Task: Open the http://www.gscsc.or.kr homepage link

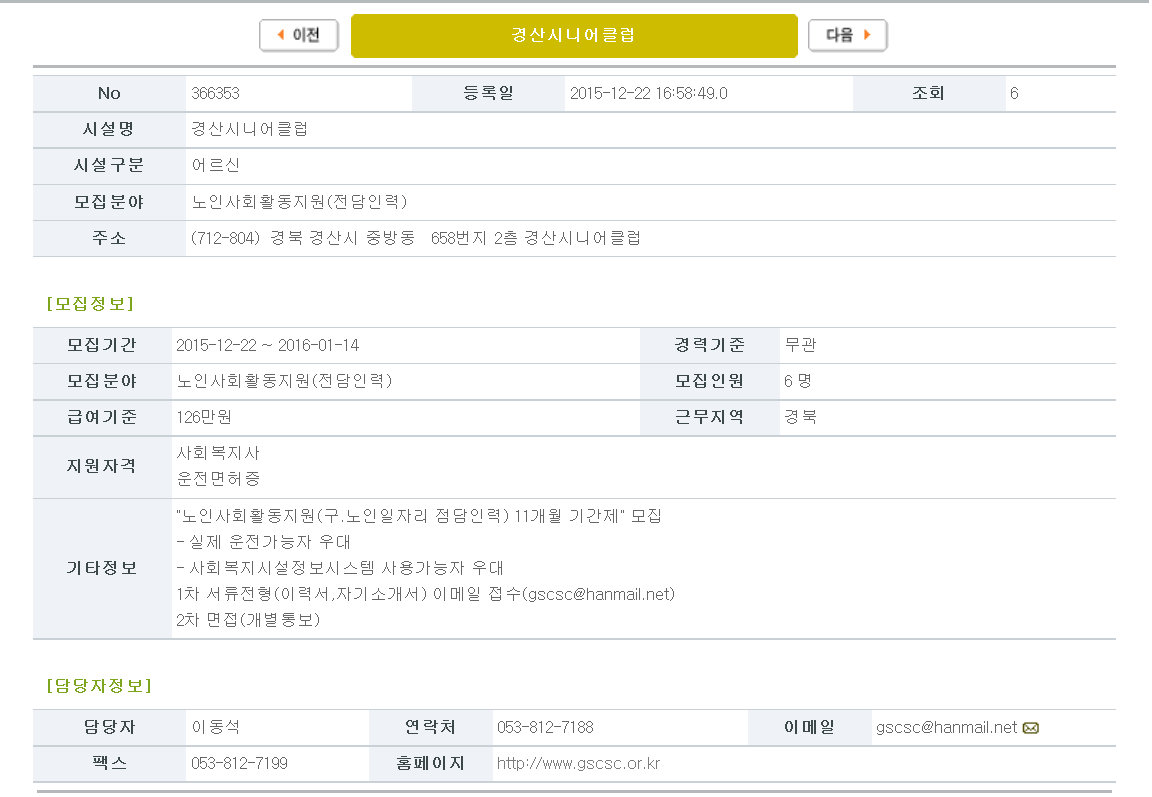Action: click(578, 764)
